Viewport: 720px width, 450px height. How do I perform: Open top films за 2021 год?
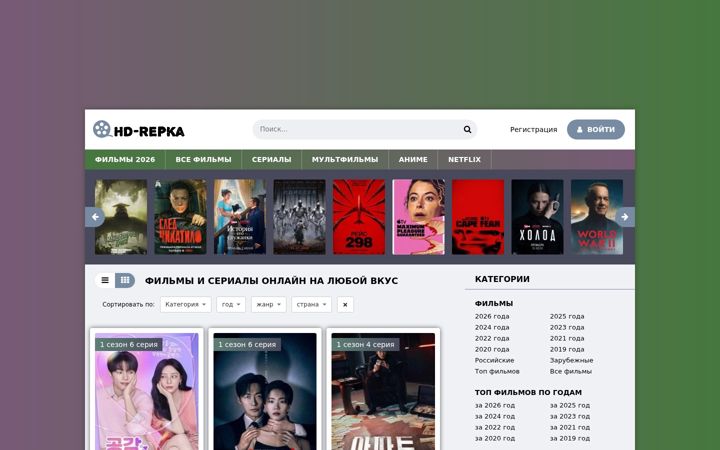tap(570, 428)
